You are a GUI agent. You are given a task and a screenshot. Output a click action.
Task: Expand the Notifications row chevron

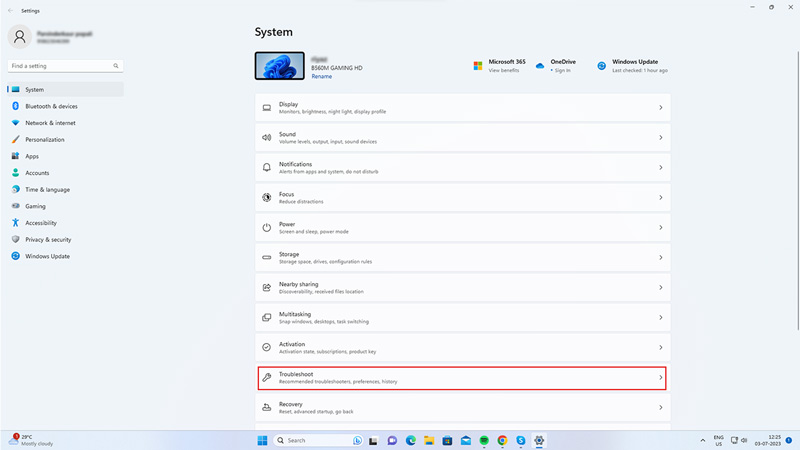[x=661, y=167]
